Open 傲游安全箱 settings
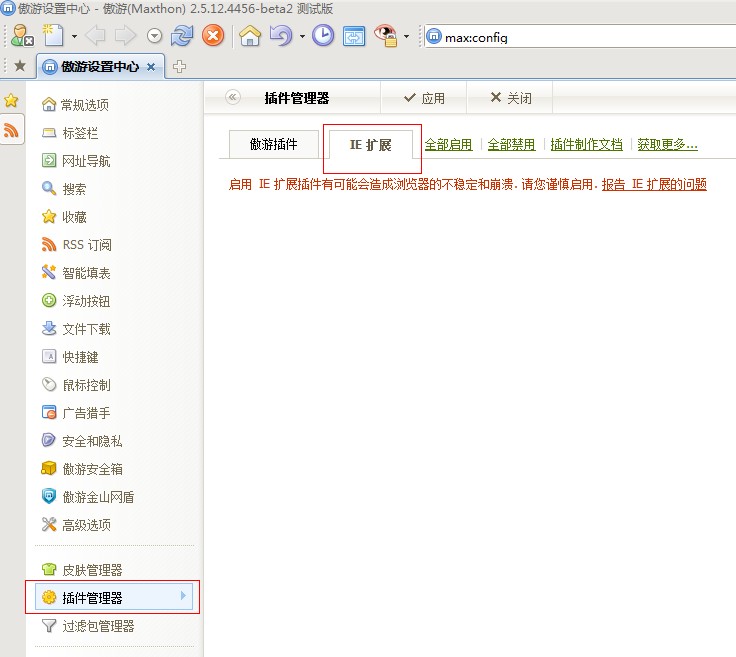The width and height of the screenshot is (736, 657). click(82, 468)
